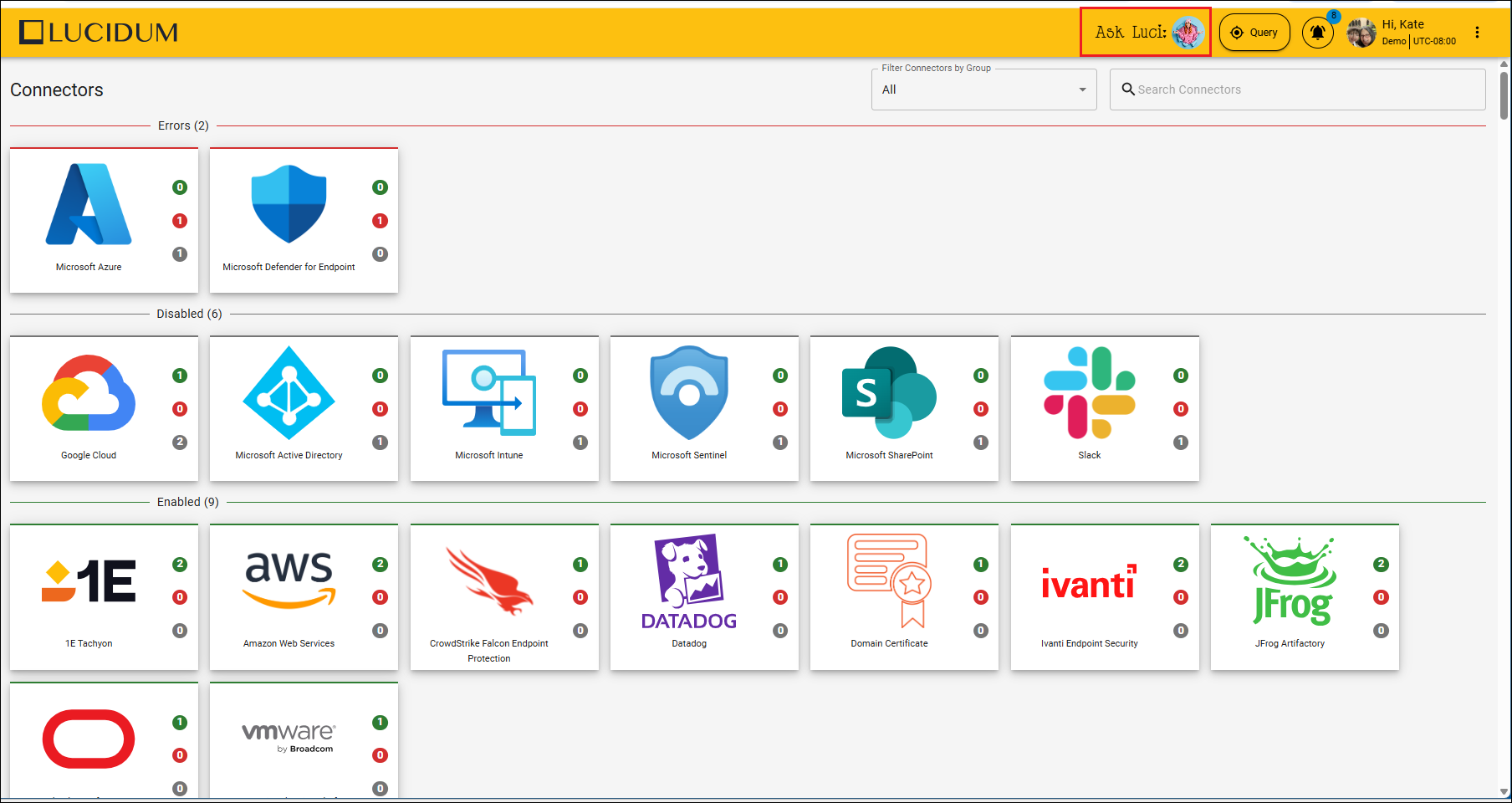Click the dropdown arrow next to All

point(1082,90)
